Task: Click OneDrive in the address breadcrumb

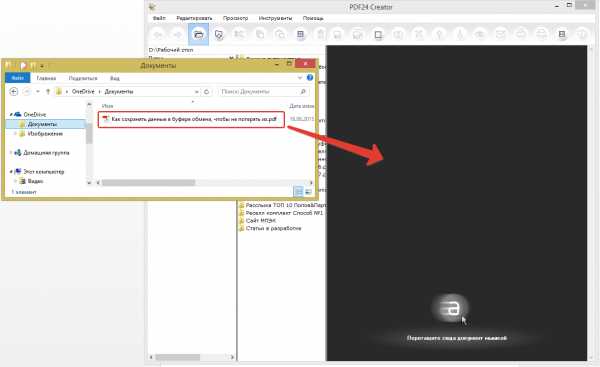Action: 83,91
